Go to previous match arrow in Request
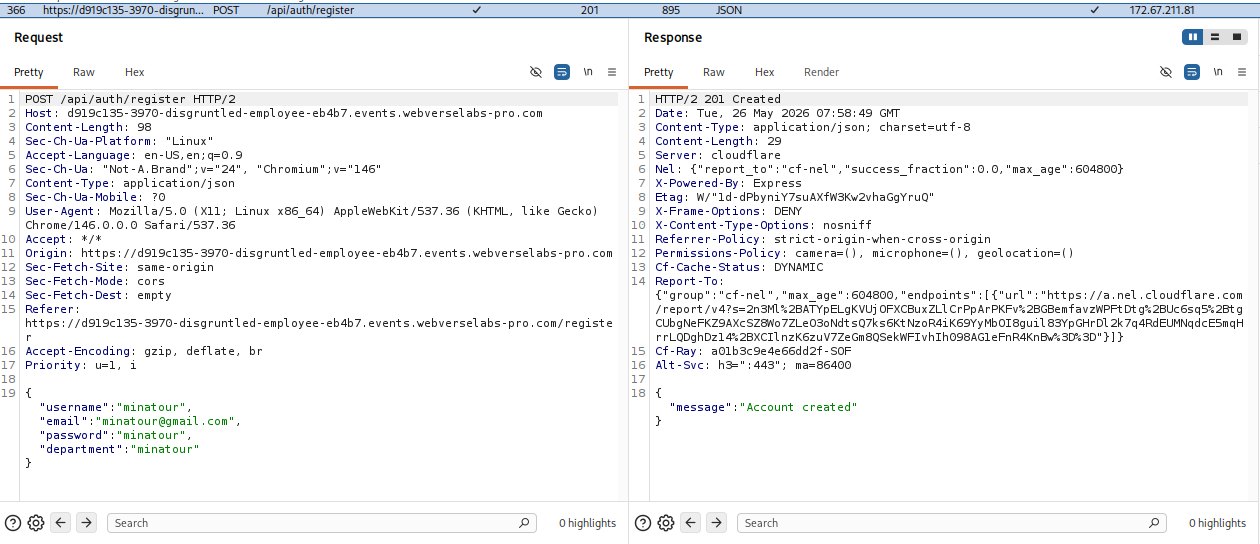Viewport: 1260px width, 544px height. 61,523
